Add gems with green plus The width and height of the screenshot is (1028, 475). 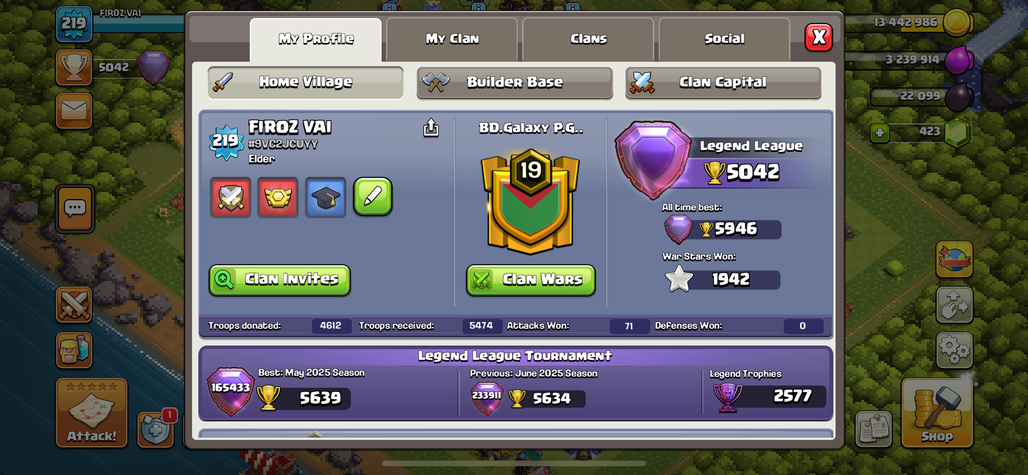879,134
